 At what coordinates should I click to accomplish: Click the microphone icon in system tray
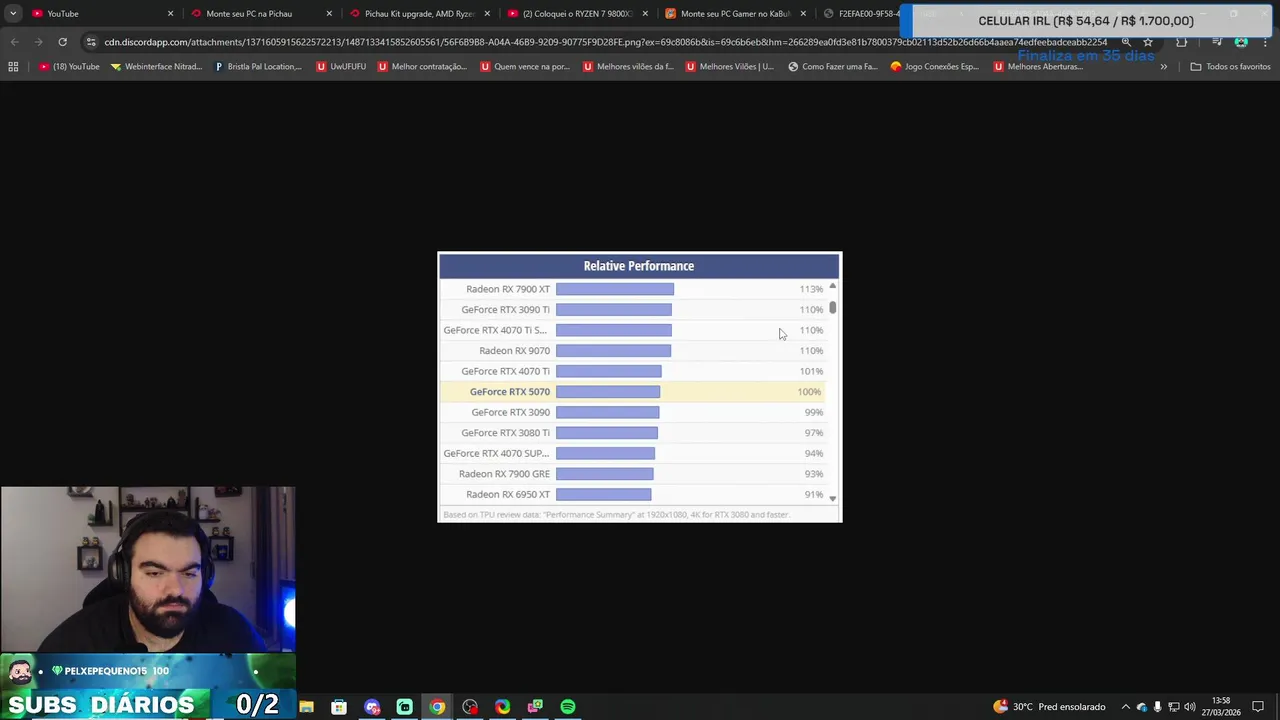coord(1158,707)
